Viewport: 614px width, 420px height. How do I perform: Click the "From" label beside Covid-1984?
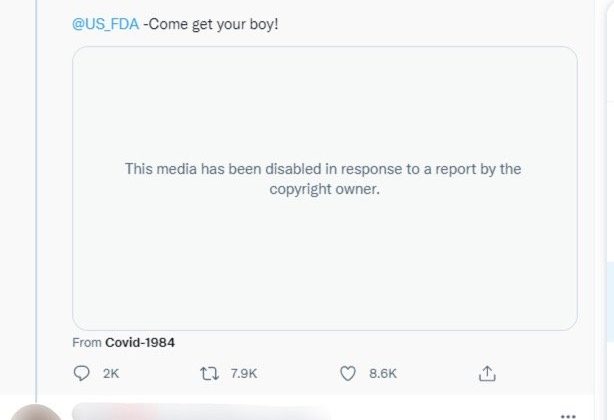pyautogui.click(x=87, y=342)
